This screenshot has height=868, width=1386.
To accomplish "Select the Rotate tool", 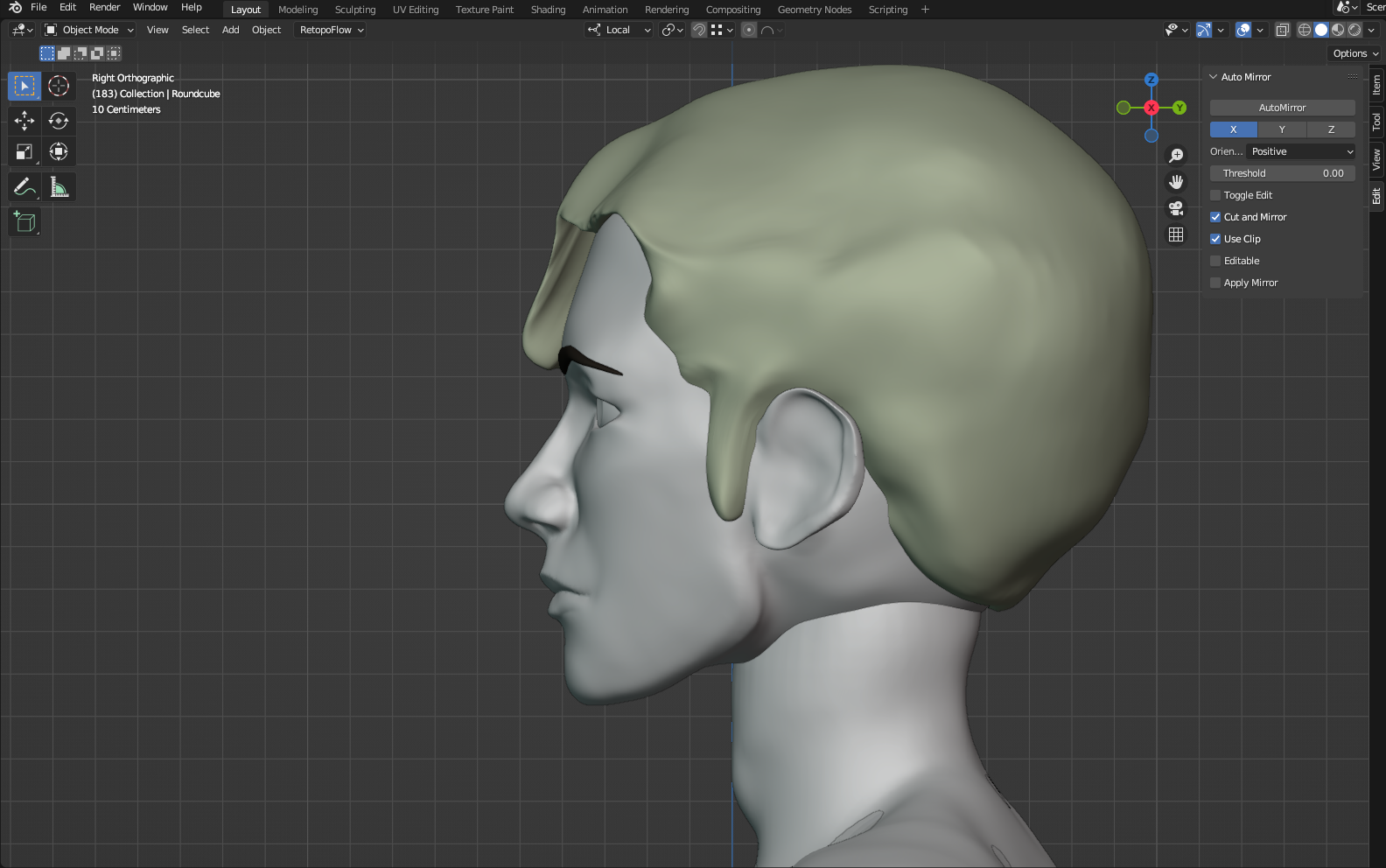I will 59,120.
